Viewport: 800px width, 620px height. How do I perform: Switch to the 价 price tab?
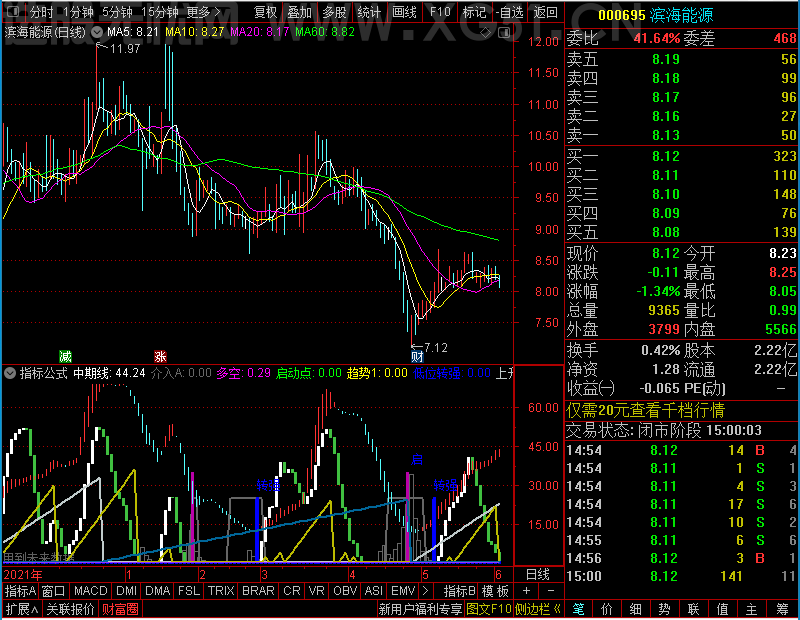coord(607,609)
